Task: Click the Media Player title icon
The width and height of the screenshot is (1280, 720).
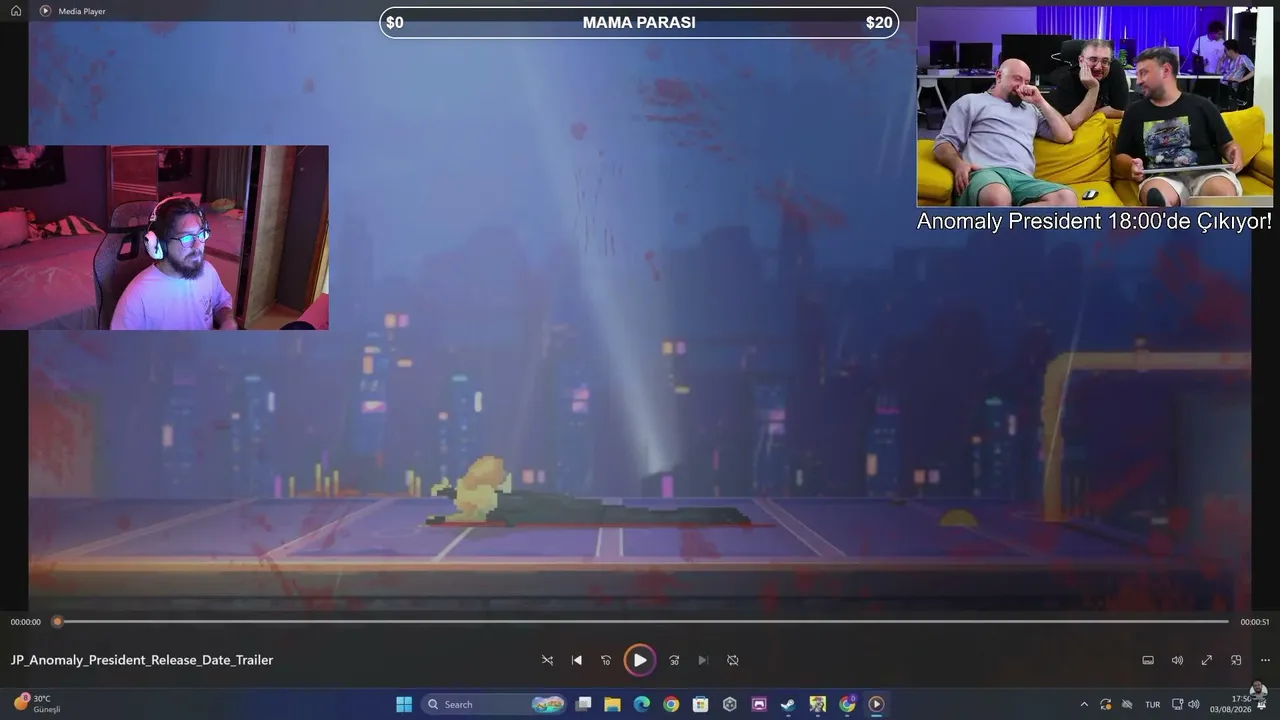Action: coord(45,11)
